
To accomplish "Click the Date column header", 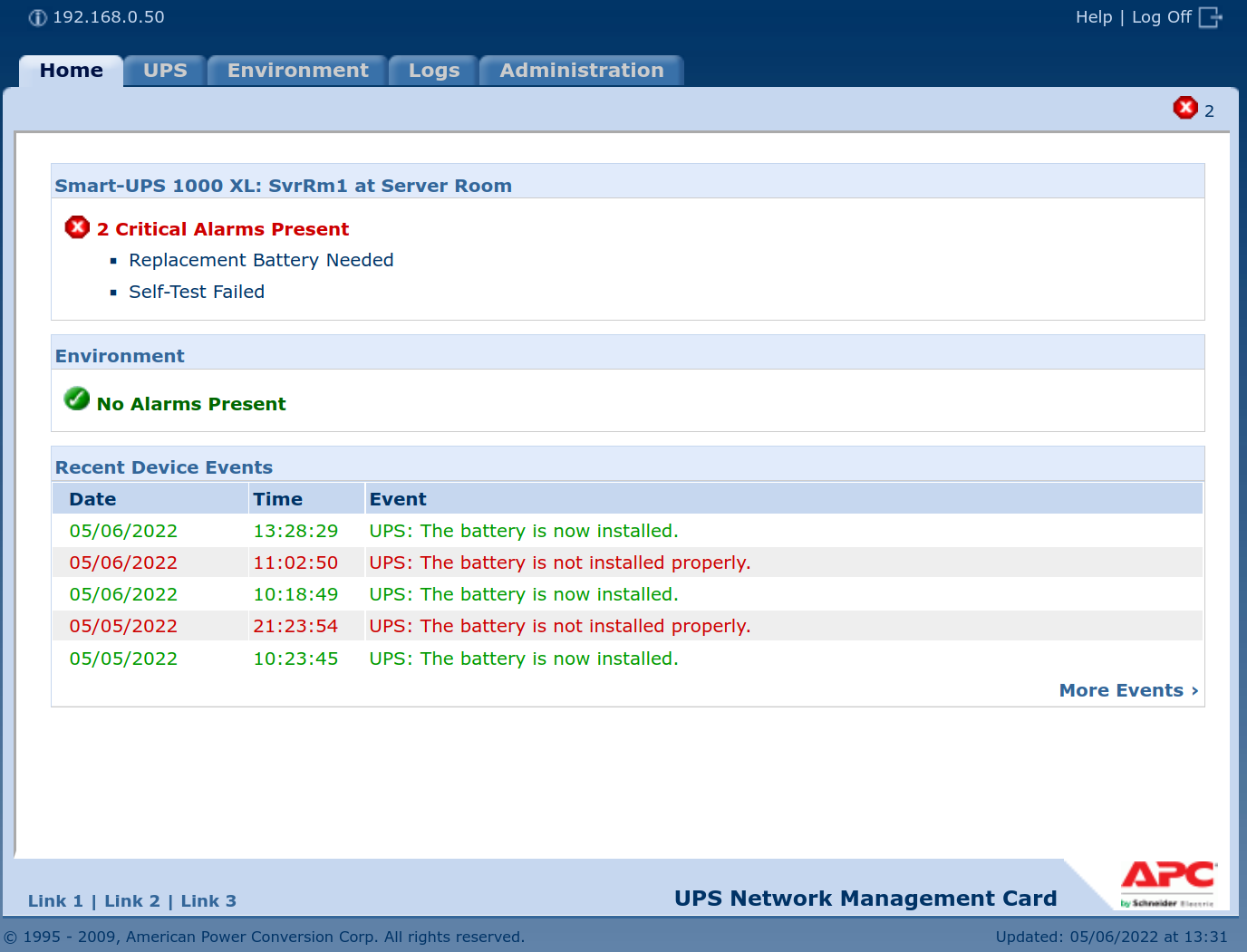I will [150, 499].
